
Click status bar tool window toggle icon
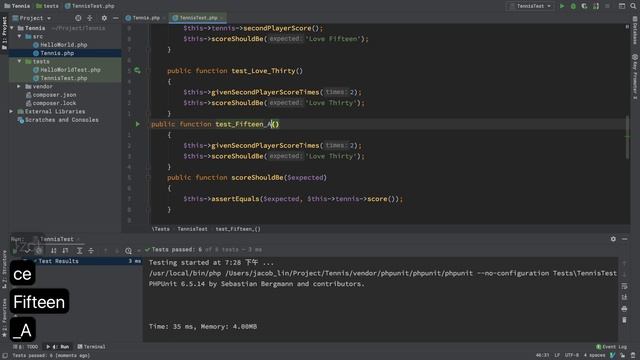click(x=5, y=356)
